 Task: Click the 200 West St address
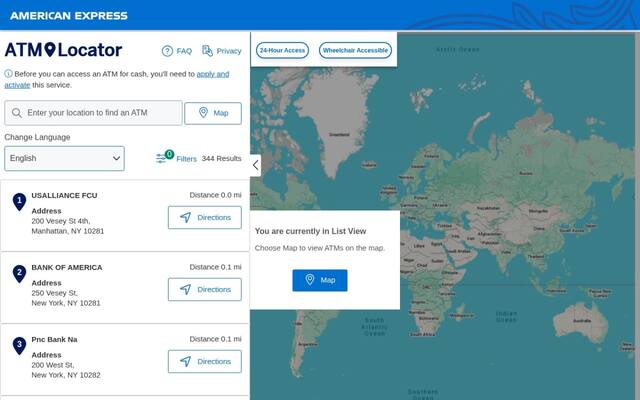(66, 370)
